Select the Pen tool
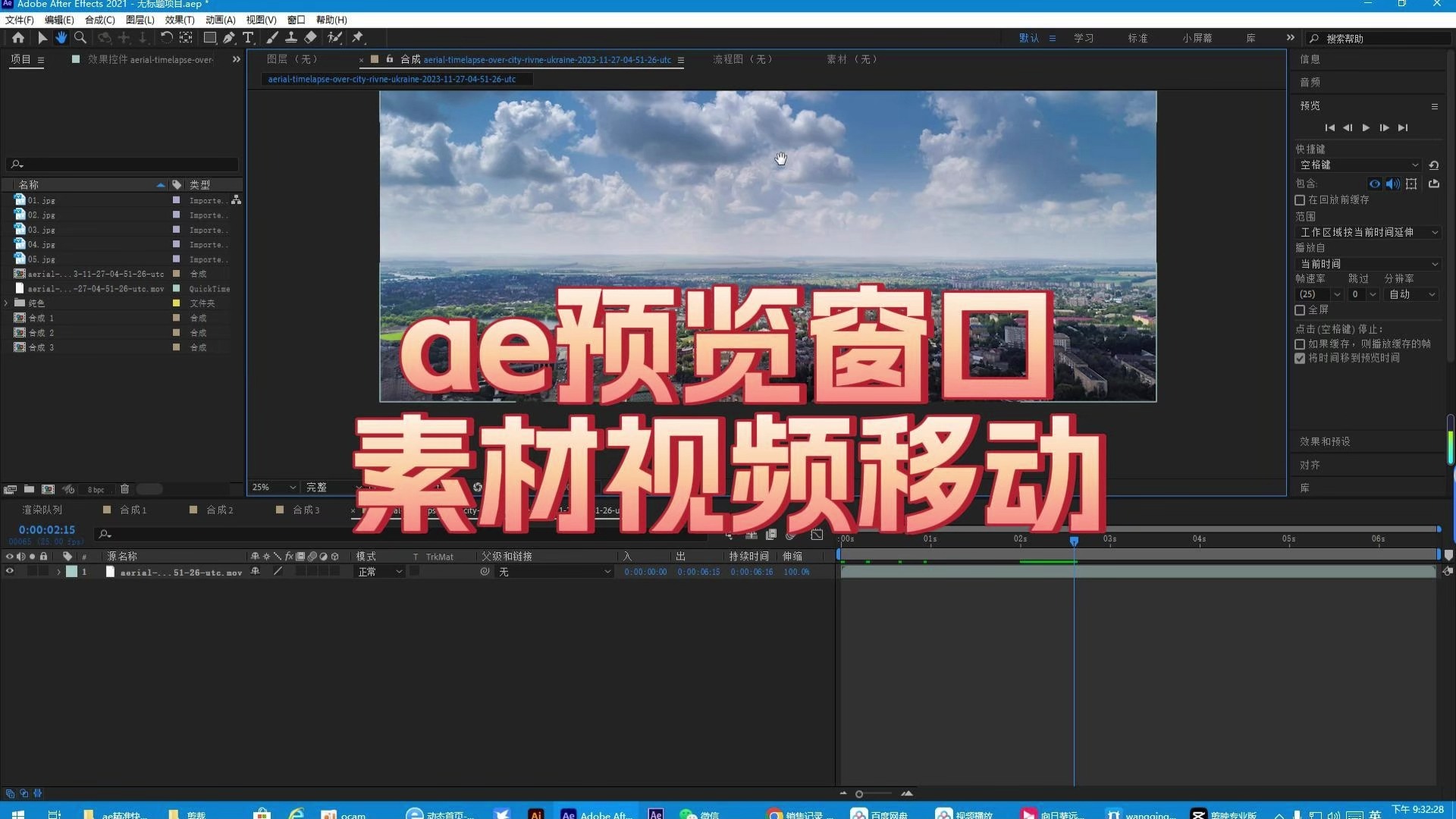The image size is (1456, 819). point(229,38)
